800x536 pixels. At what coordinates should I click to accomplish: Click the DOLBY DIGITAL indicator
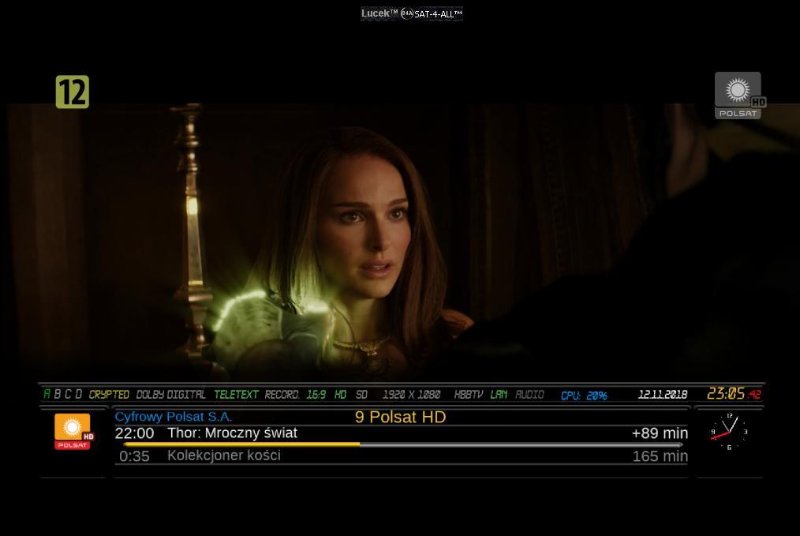171,394
